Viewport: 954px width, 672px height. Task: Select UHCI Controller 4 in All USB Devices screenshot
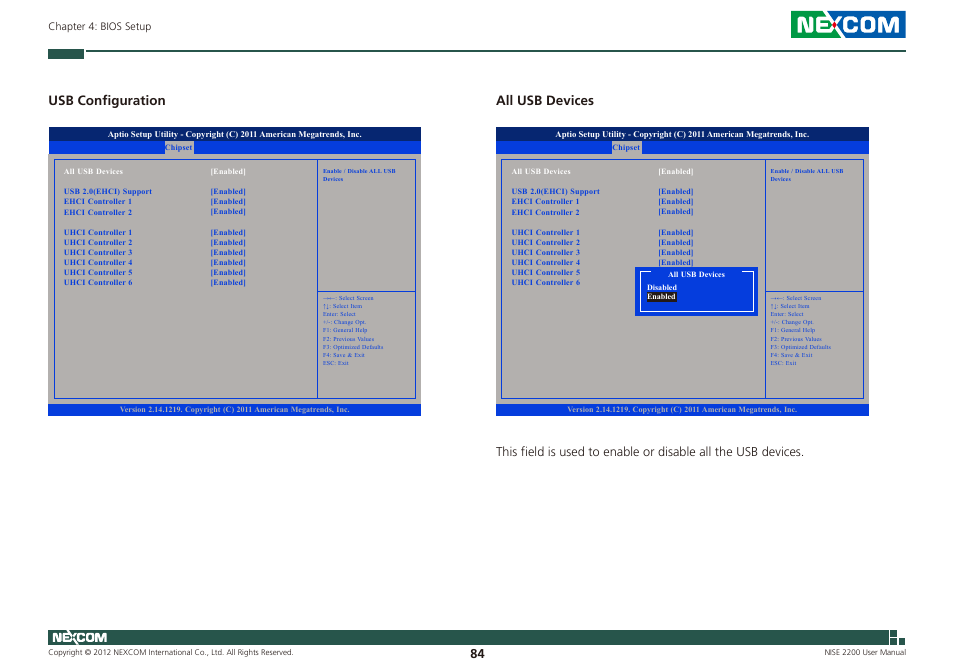546,263
